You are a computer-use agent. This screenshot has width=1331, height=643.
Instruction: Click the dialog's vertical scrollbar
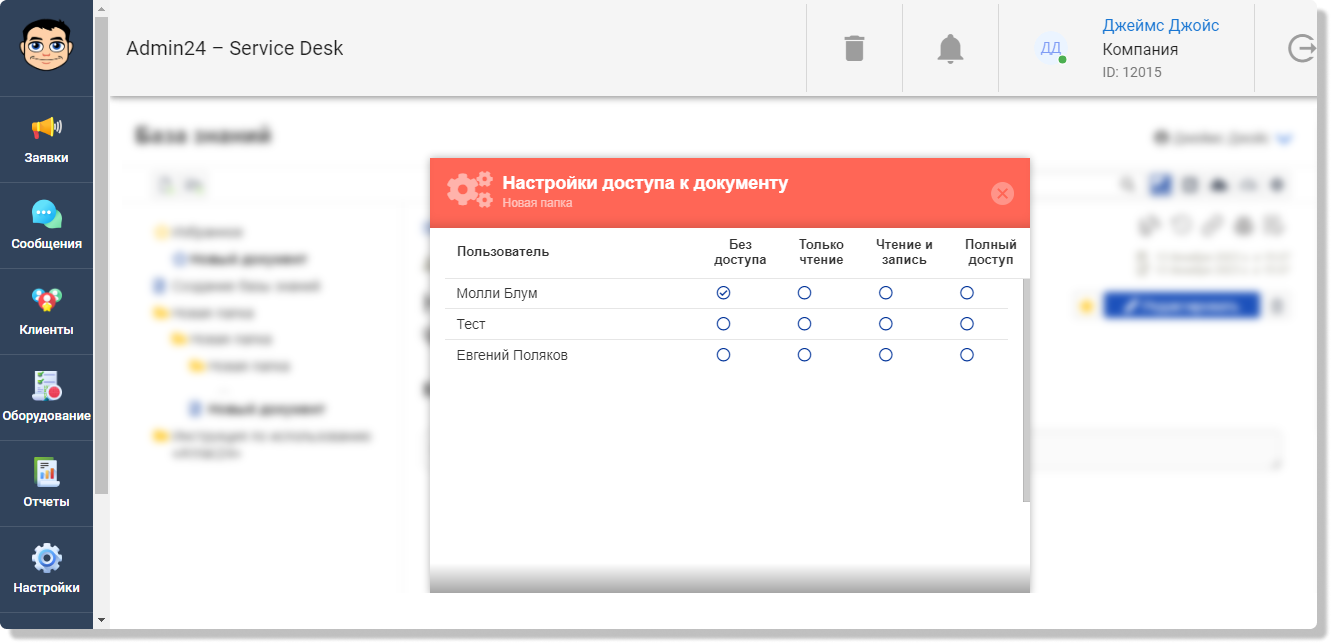point(1026,390)
